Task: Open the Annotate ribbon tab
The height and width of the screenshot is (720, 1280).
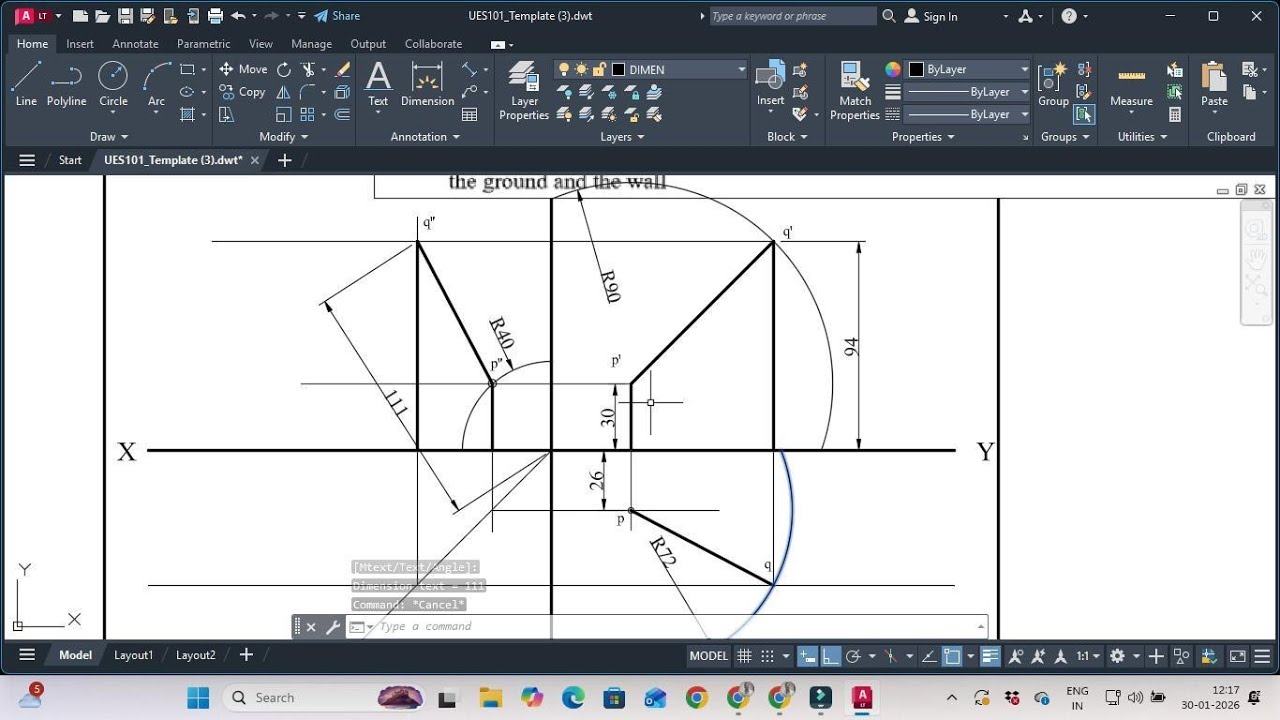Action: tap(135, 44)
